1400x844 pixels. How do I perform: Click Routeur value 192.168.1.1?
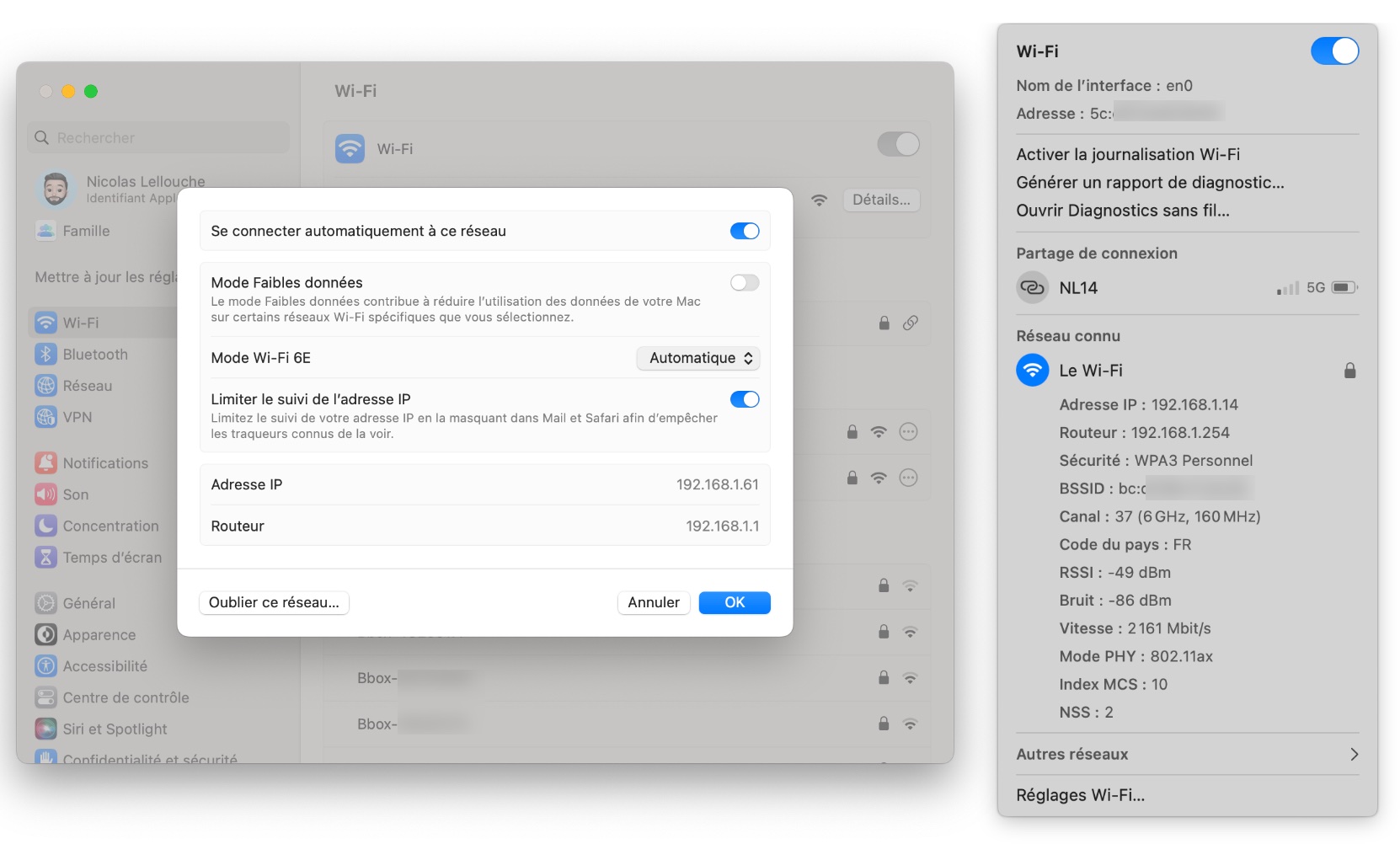[x=722, y=526]
